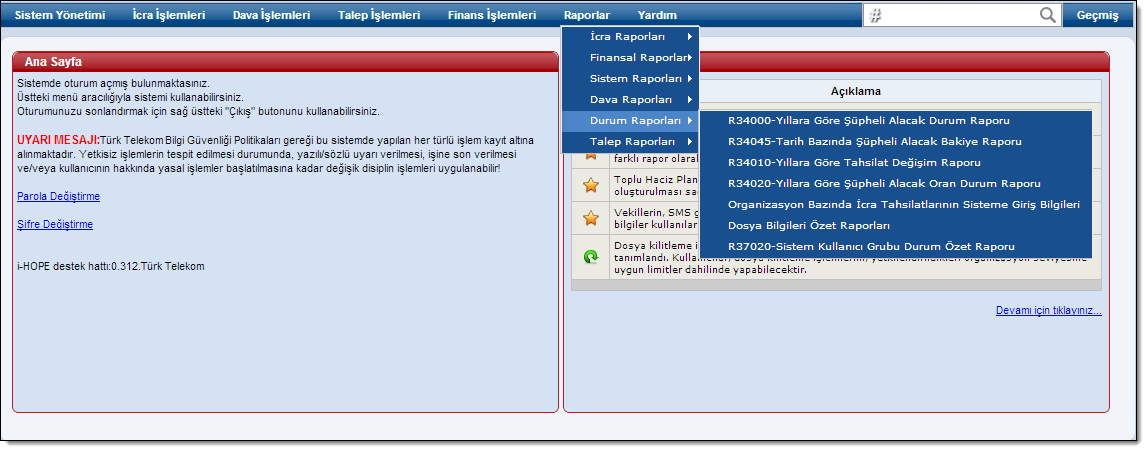1147x451 pixels.
Task: Open R34020-Yıllara Göre Şüpheli Alacak Oran Raporu
Action: pyautogui.click(x=896, y=183)
